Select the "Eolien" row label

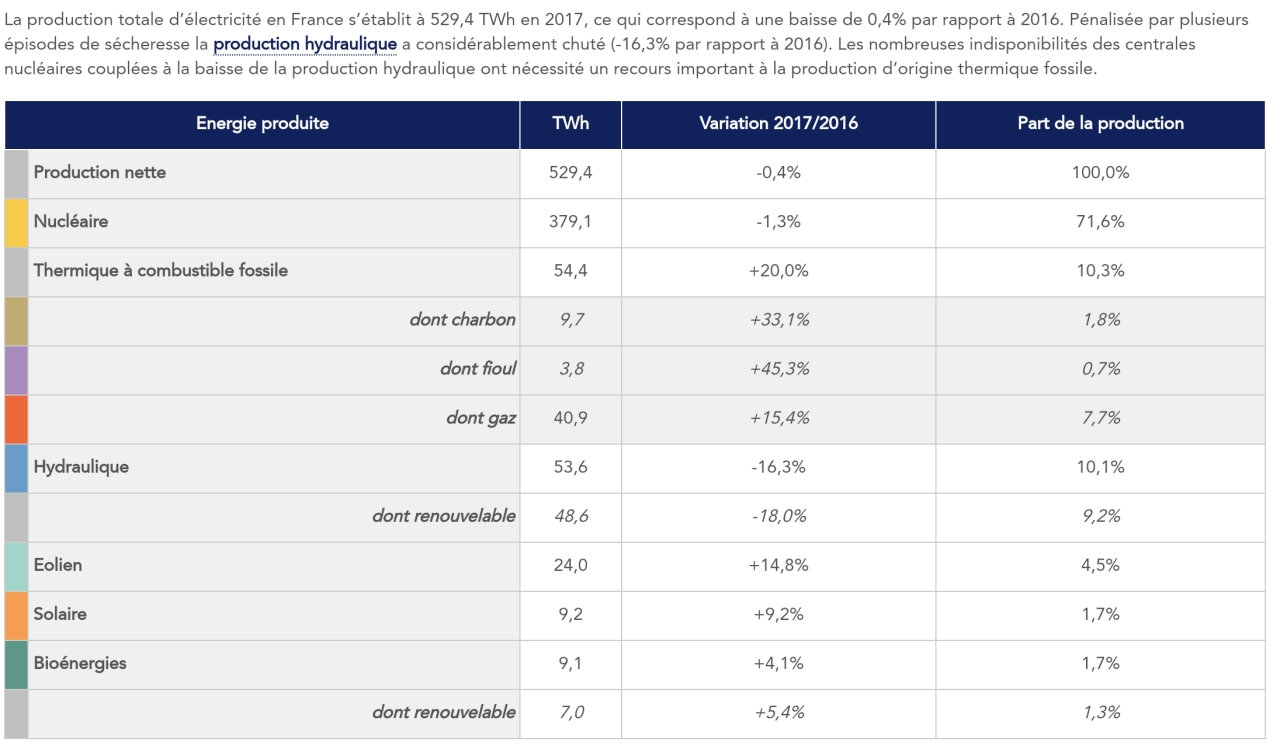point(58,565)
